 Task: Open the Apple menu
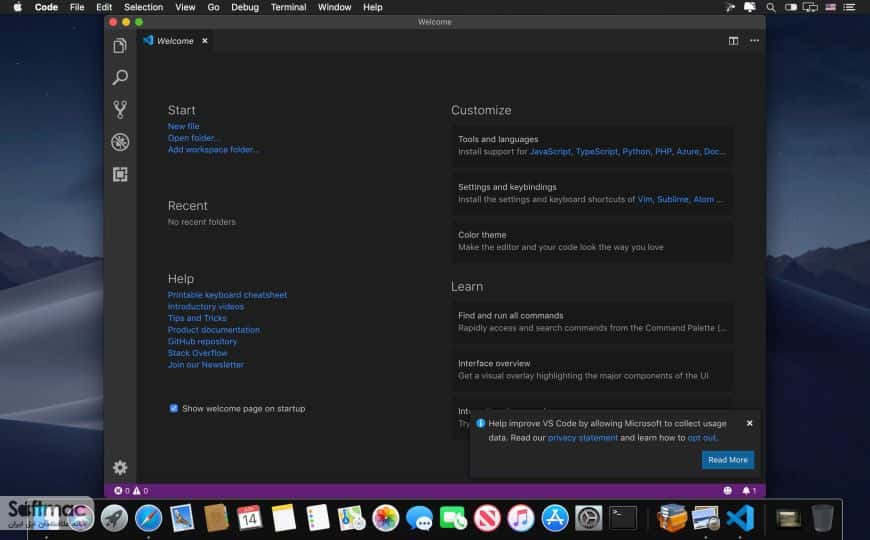pos(17,7)
